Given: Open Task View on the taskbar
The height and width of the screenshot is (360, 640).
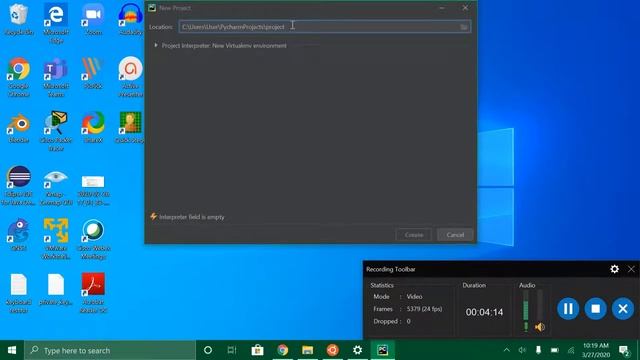Looking at the screenshot, I should [x=232, y=350].
